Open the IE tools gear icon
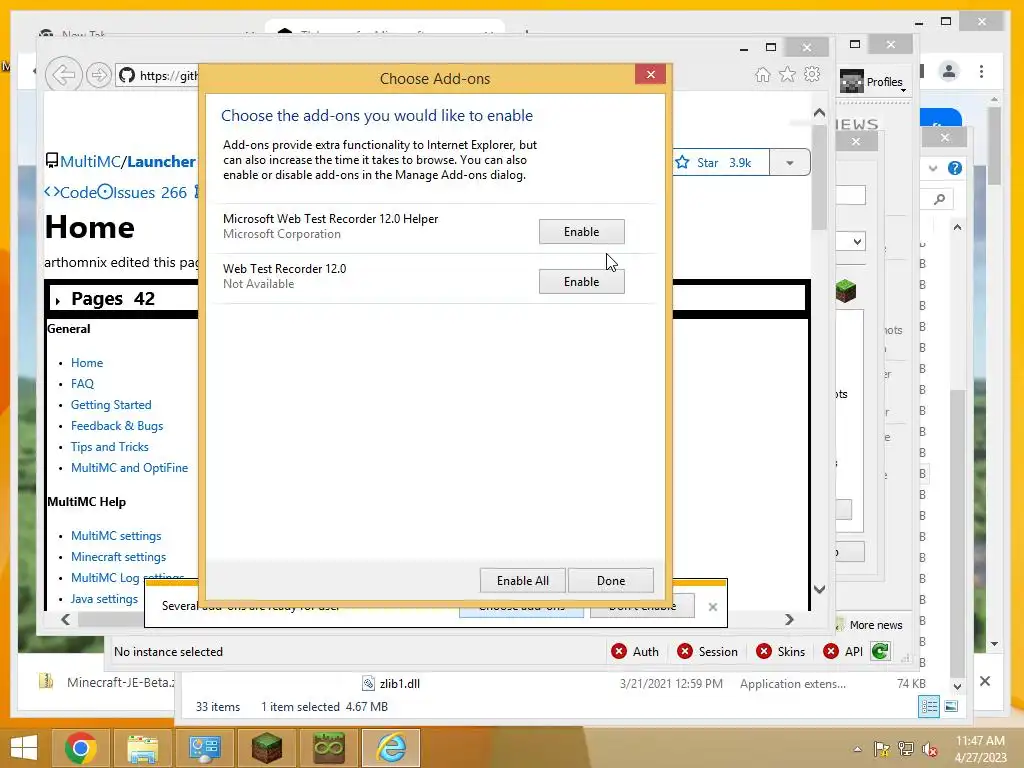Viewport: 1024px width, 768px height. point(812,74)
